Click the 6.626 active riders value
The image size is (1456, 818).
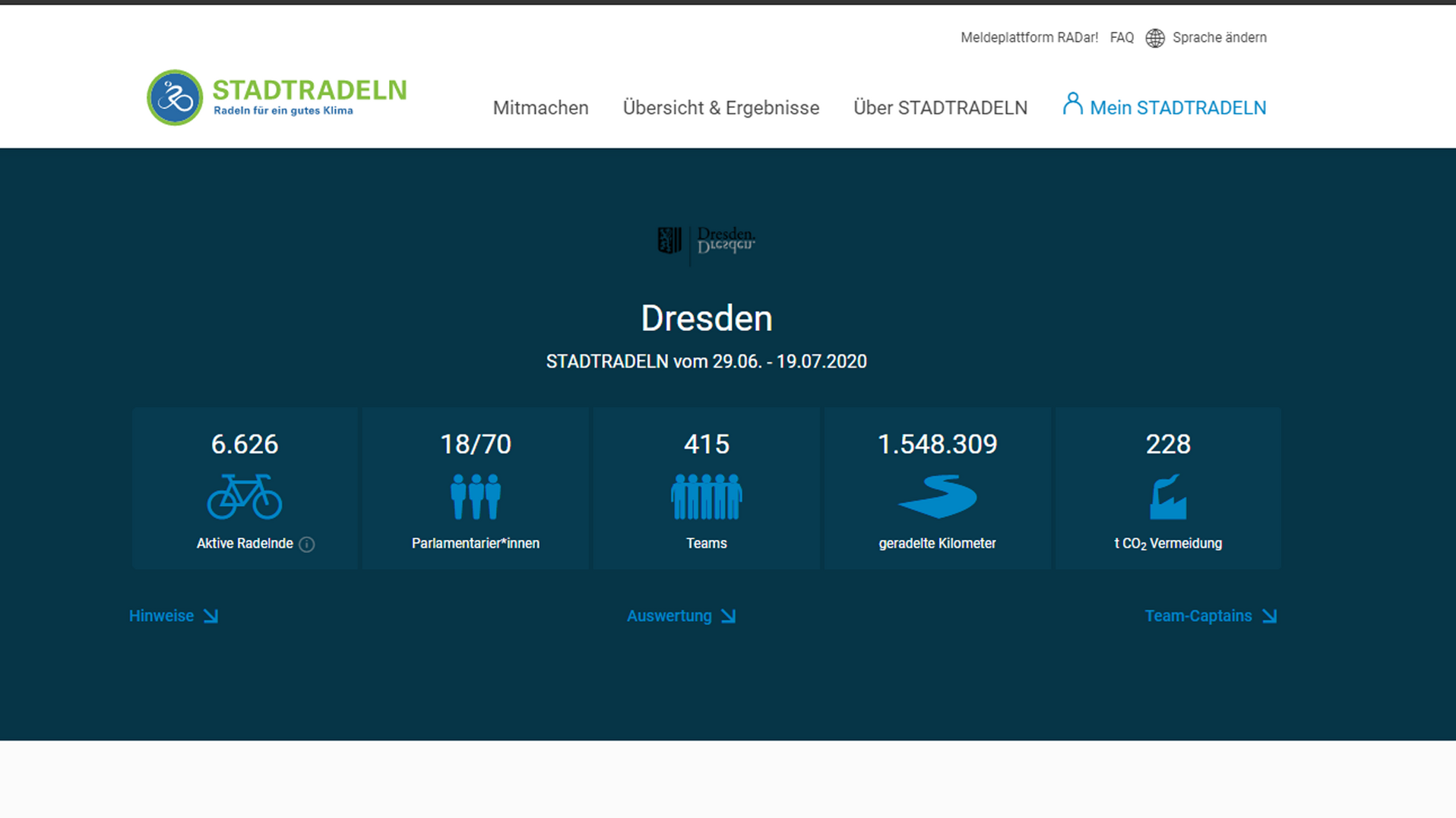pos(245,444)
